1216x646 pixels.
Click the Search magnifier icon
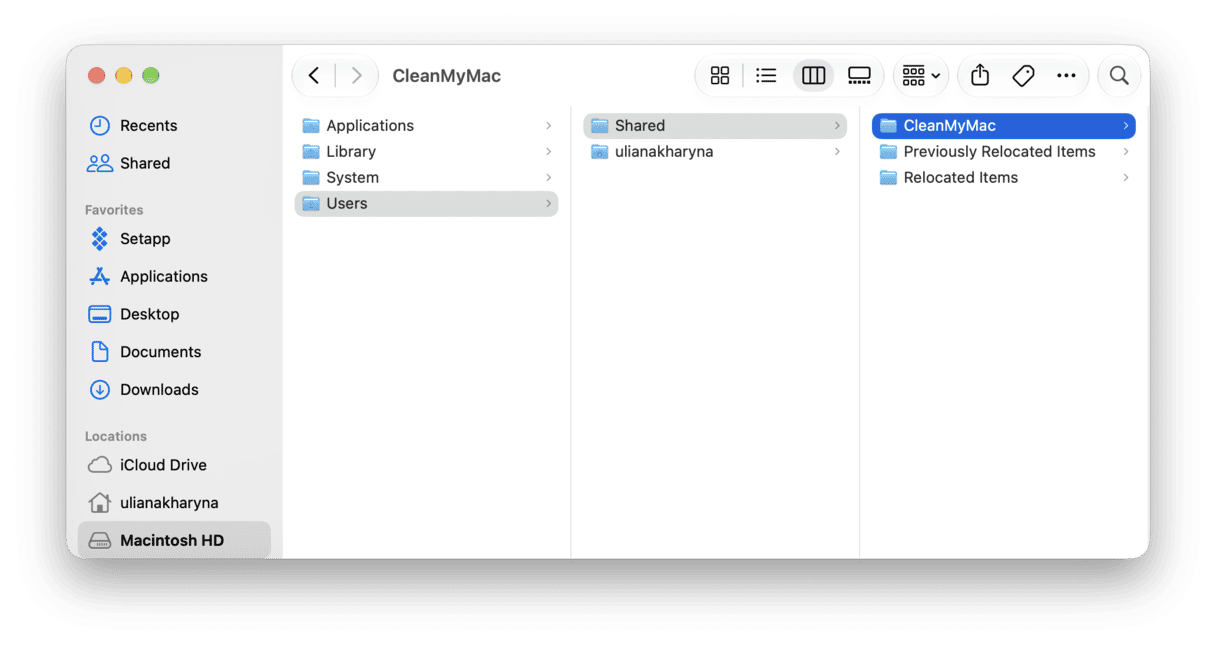click(1119, 76)
